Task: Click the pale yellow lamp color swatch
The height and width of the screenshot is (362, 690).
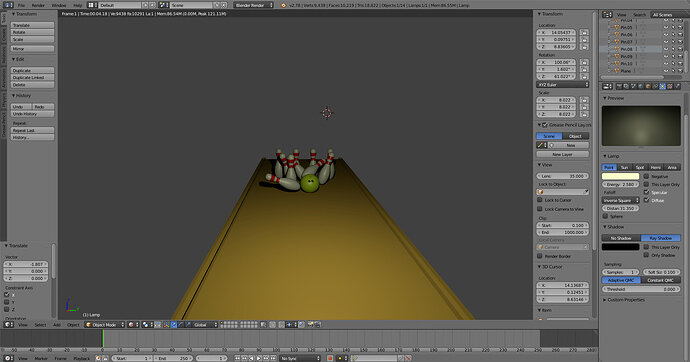Action: [620, 176]
